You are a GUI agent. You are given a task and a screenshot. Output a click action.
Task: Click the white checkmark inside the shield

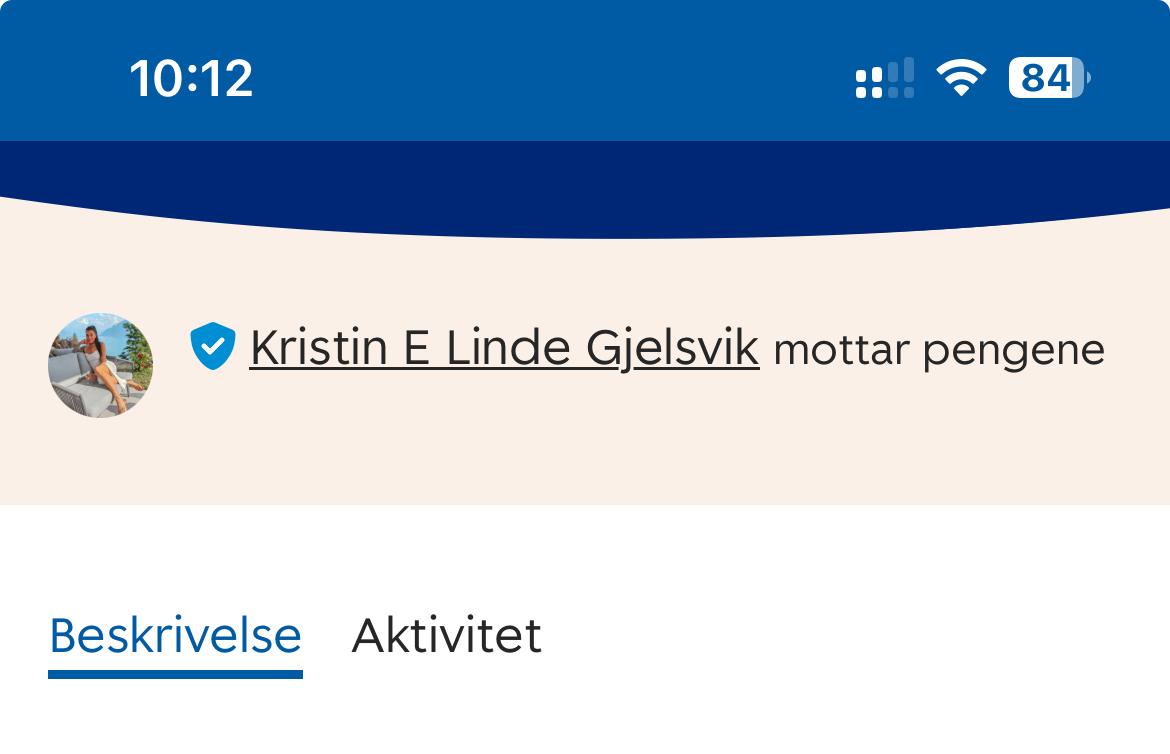[x=212, y=346]
